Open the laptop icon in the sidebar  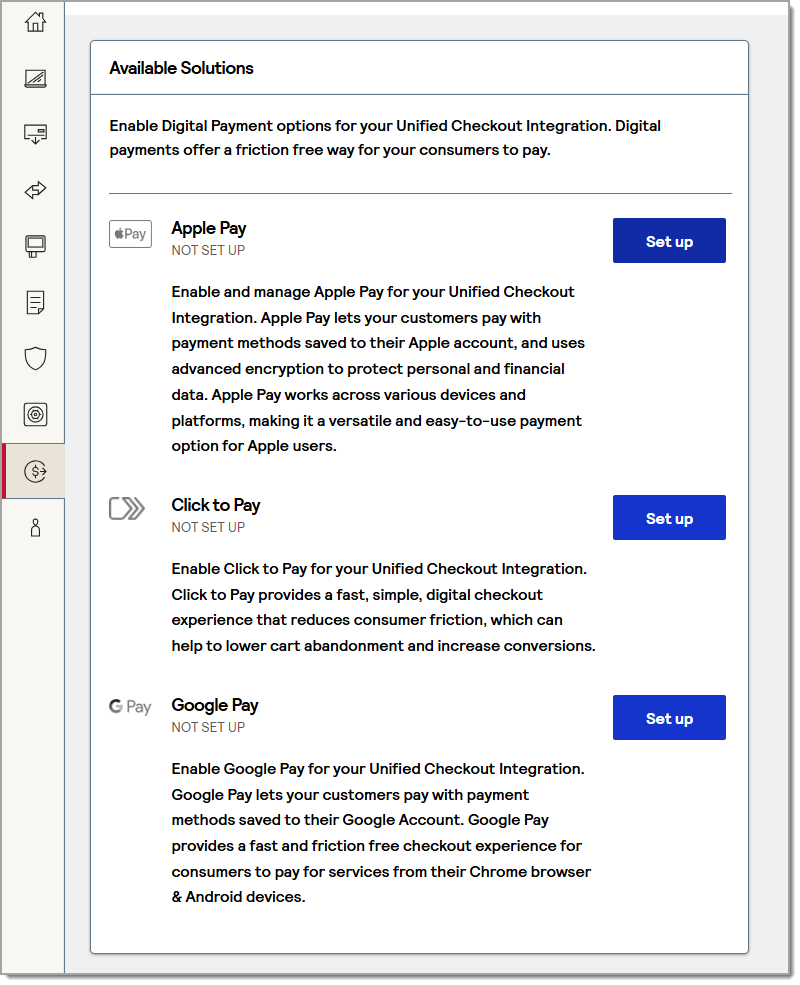[x=35, y=78]
